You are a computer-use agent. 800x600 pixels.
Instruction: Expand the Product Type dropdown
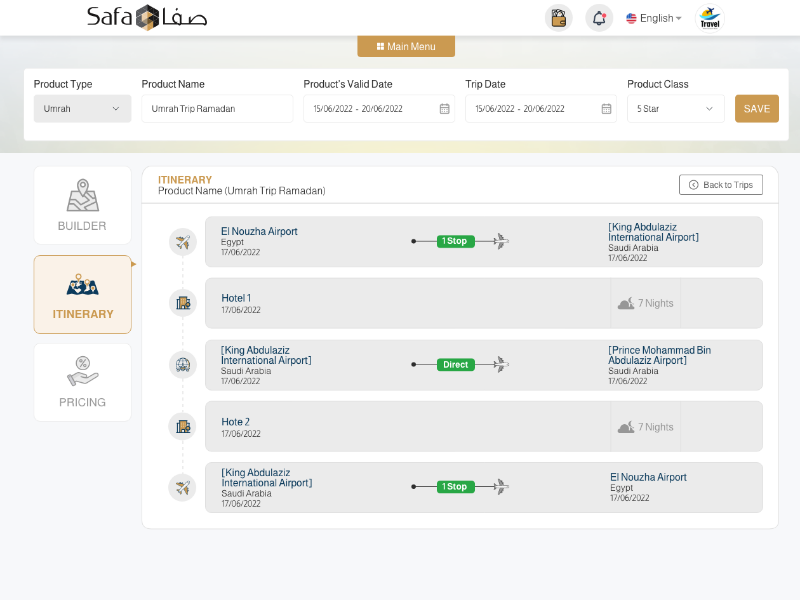[82, 109]
